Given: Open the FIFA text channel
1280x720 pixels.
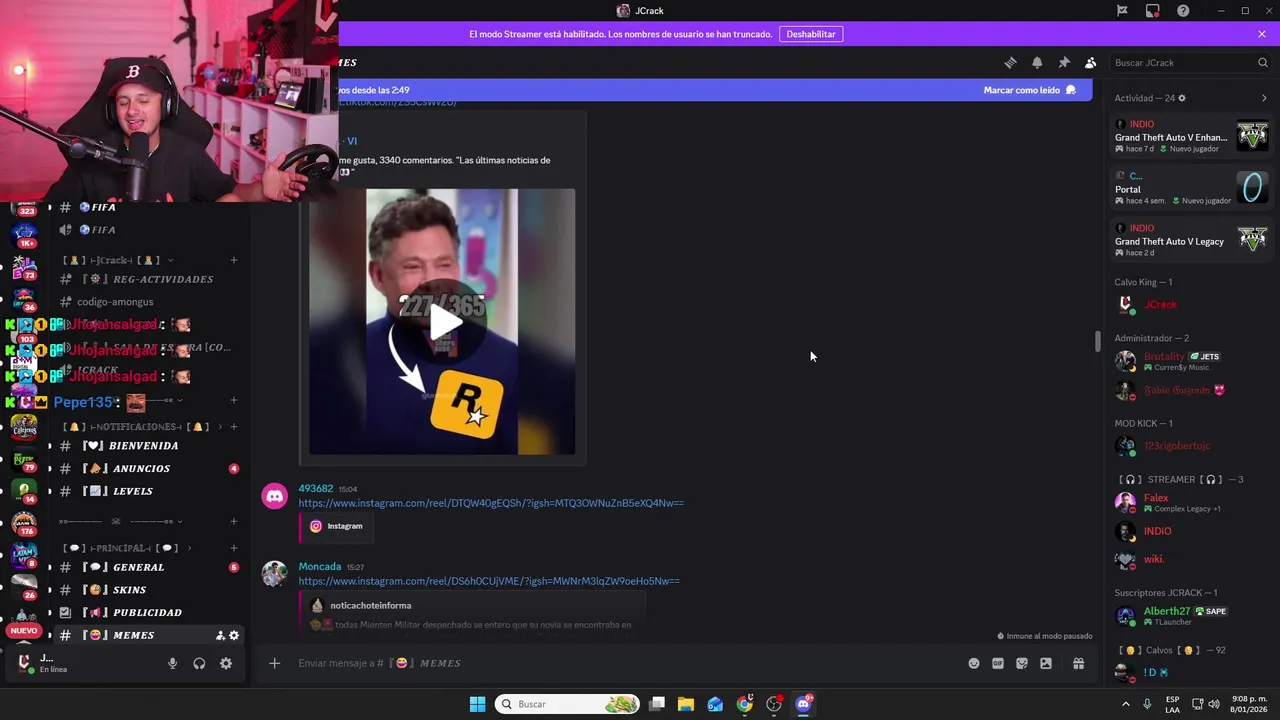Looking at the screenshot, I should click(148, 207).
